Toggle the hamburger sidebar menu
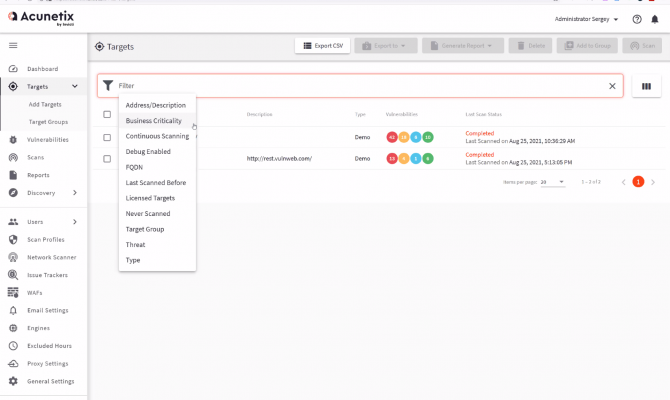Screen dimensions: 670x400 [x=13, y=45]
